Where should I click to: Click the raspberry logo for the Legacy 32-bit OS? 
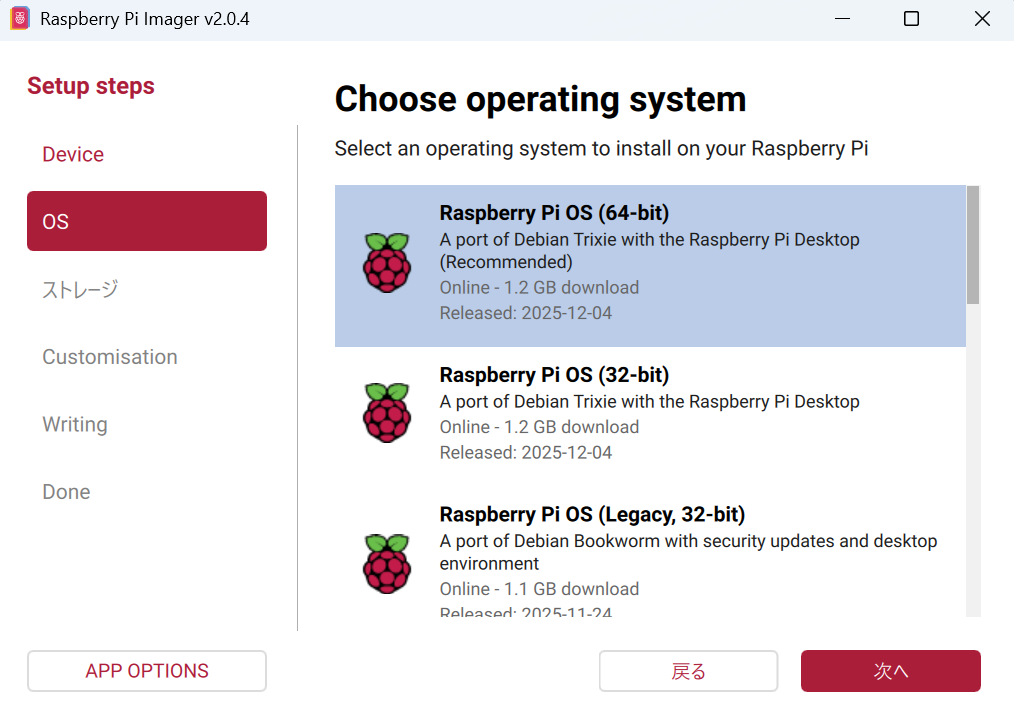387,564
